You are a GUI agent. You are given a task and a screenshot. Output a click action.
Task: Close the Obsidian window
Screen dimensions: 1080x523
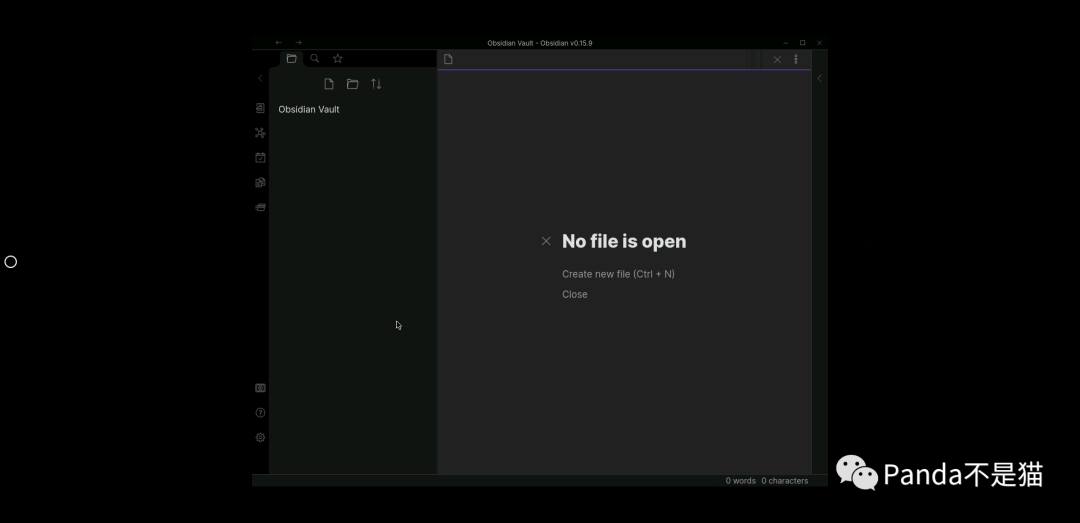[820, 43]
